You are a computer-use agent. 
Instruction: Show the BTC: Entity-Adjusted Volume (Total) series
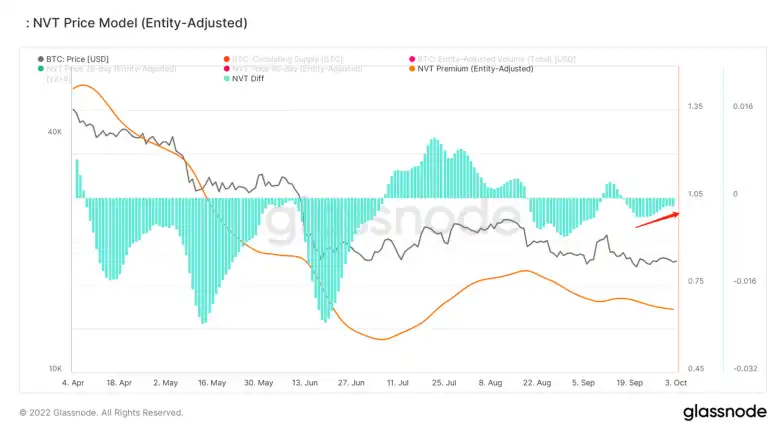click(492, 59)
